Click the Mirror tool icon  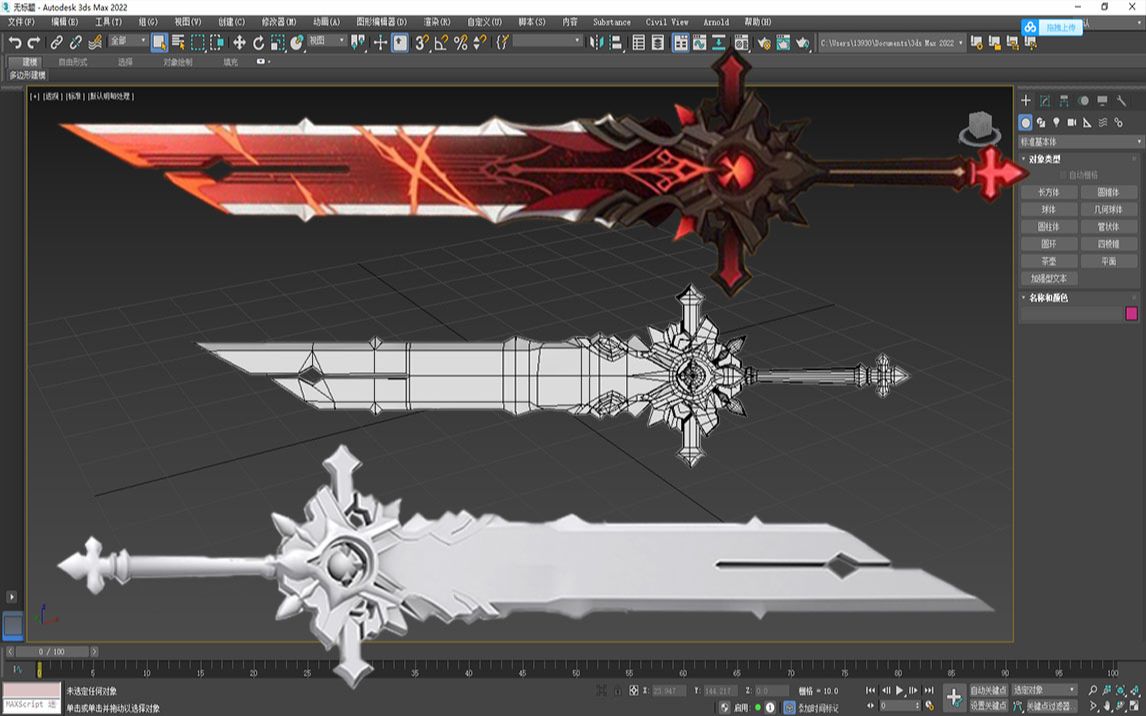coord(596,42)
